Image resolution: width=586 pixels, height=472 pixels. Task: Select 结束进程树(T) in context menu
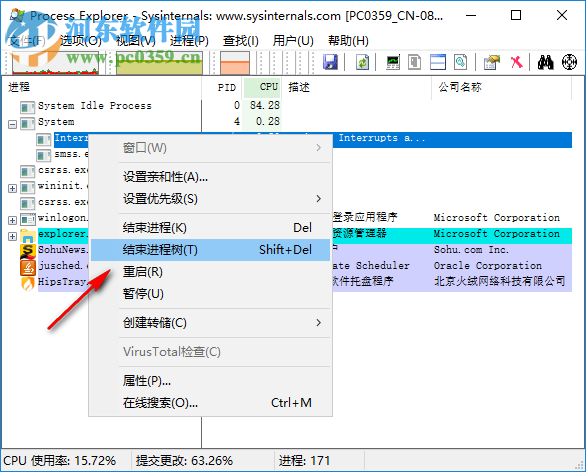[x=210, y=250]
